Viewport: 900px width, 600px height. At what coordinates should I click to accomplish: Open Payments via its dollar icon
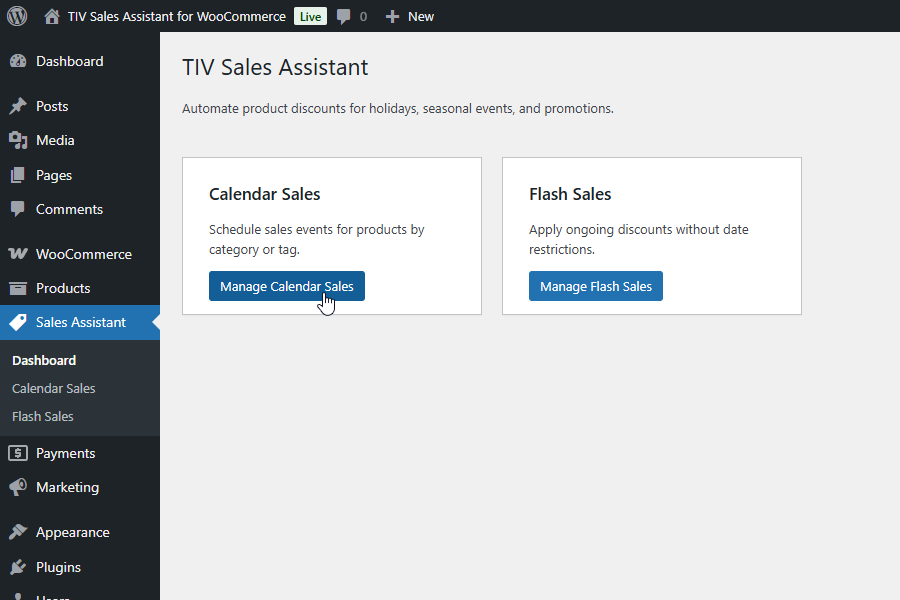pos(20,453)
